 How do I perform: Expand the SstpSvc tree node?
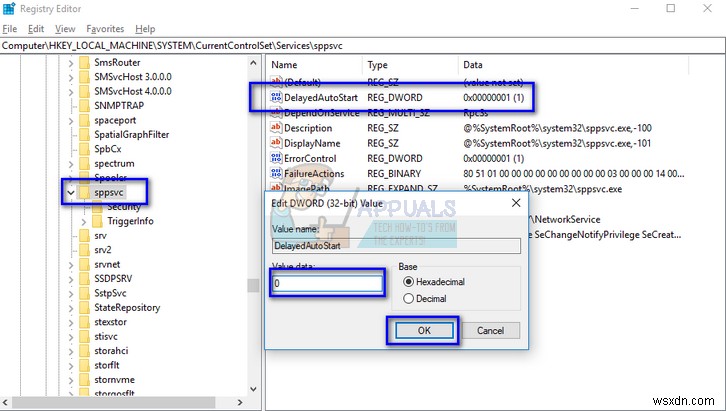[x=71, y=293]
